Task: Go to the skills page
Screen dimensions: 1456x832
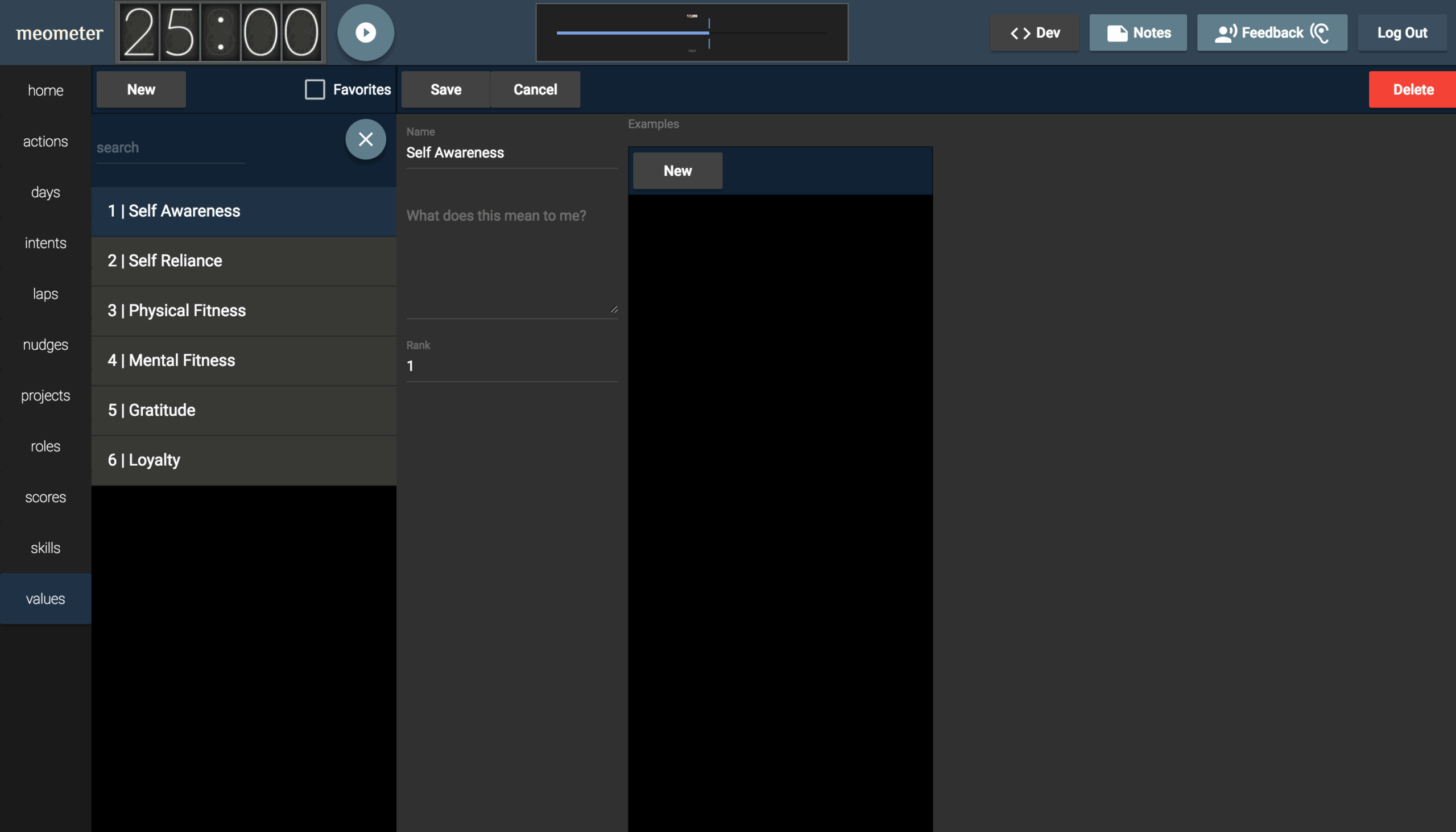Action: [x=45, y=548]
